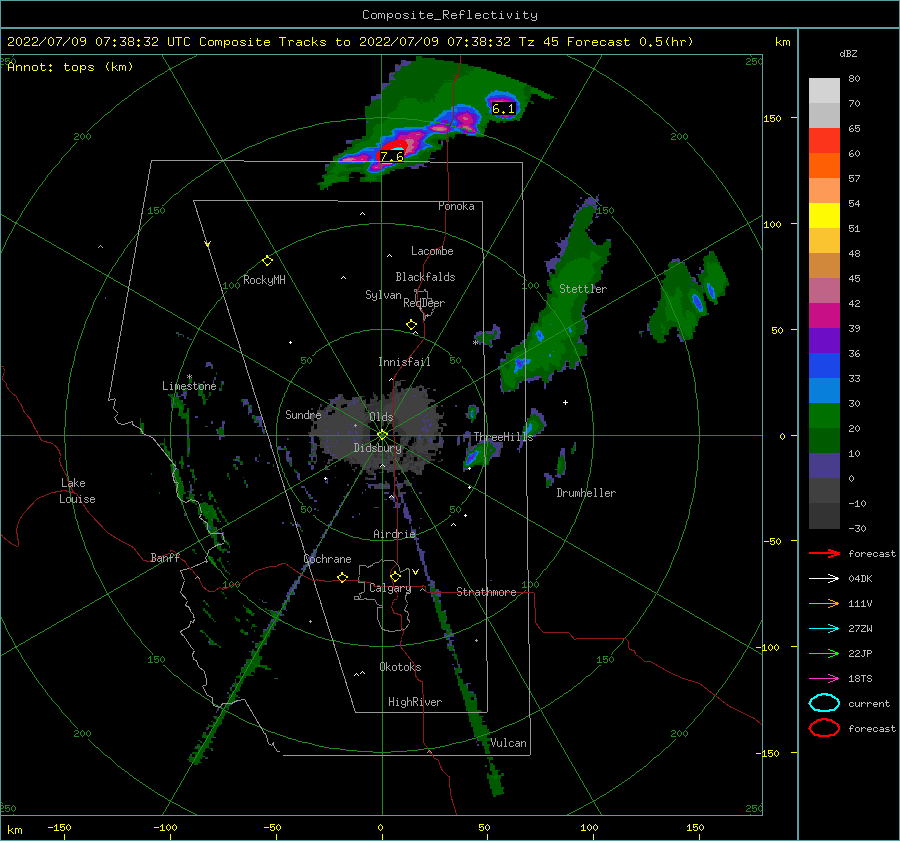Click the Stettler town label

click(x=583, y=289)
